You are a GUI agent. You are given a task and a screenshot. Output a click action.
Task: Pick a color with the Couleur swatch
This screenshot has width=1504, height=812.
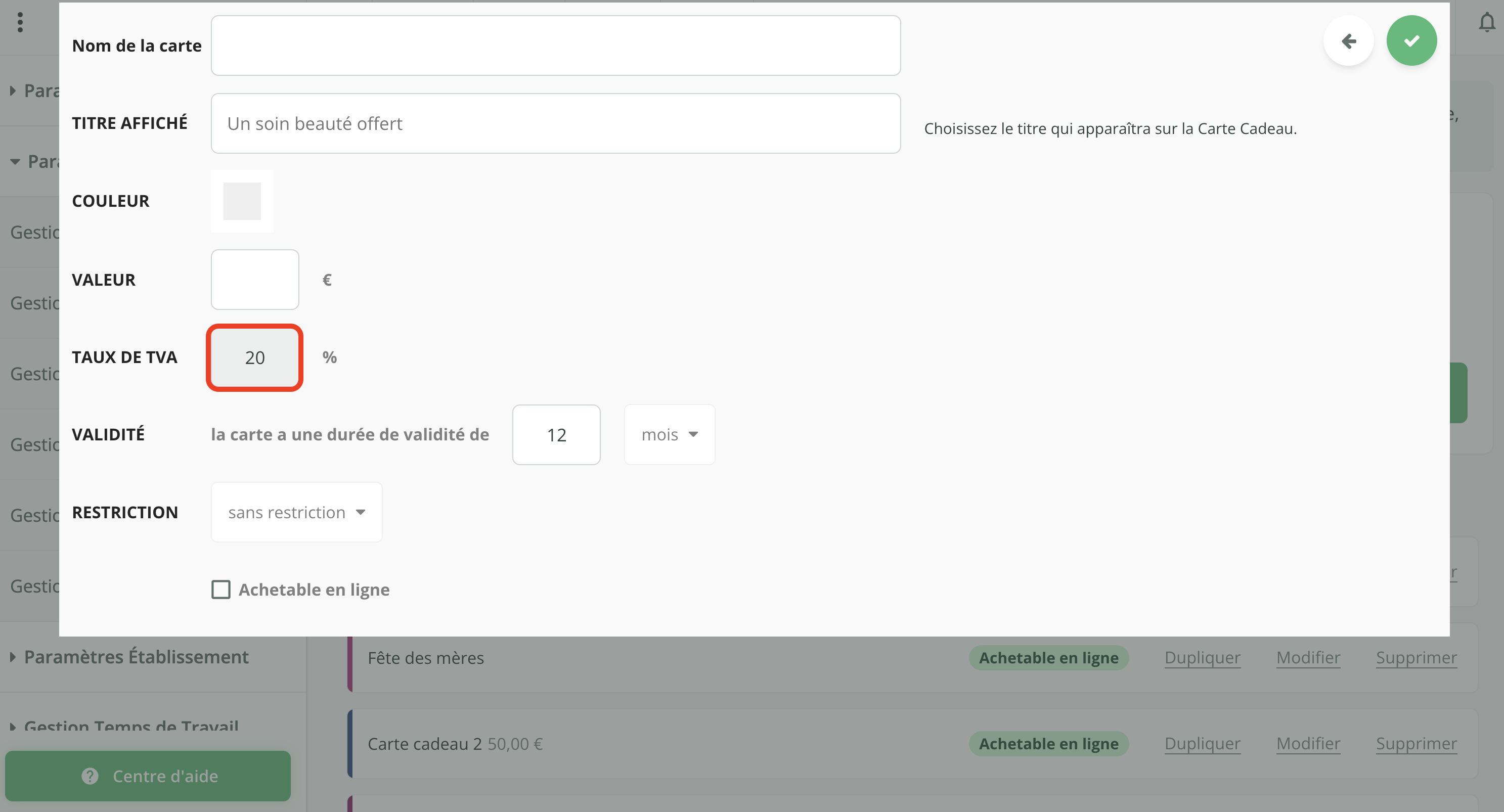242,201
